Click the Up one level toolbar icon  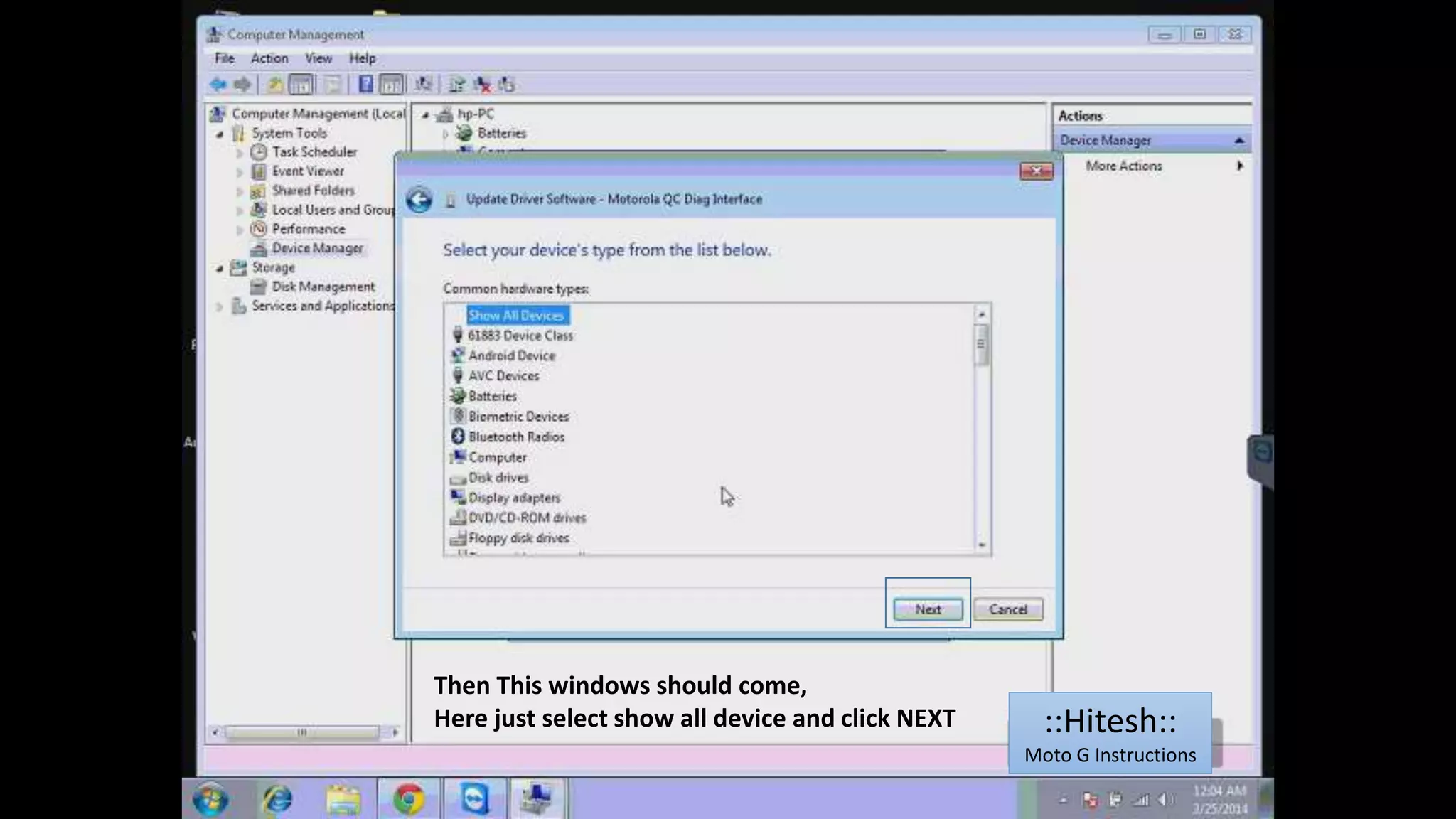pyautogui.click(x=274, y=85)
